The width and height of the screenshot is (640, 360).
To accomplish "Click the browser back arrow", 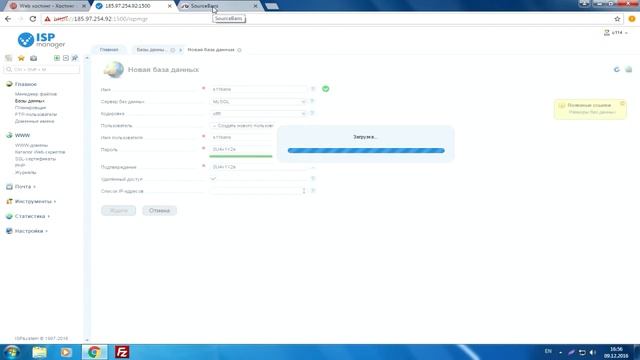I will pyautogui.click(x=8, y=19).
